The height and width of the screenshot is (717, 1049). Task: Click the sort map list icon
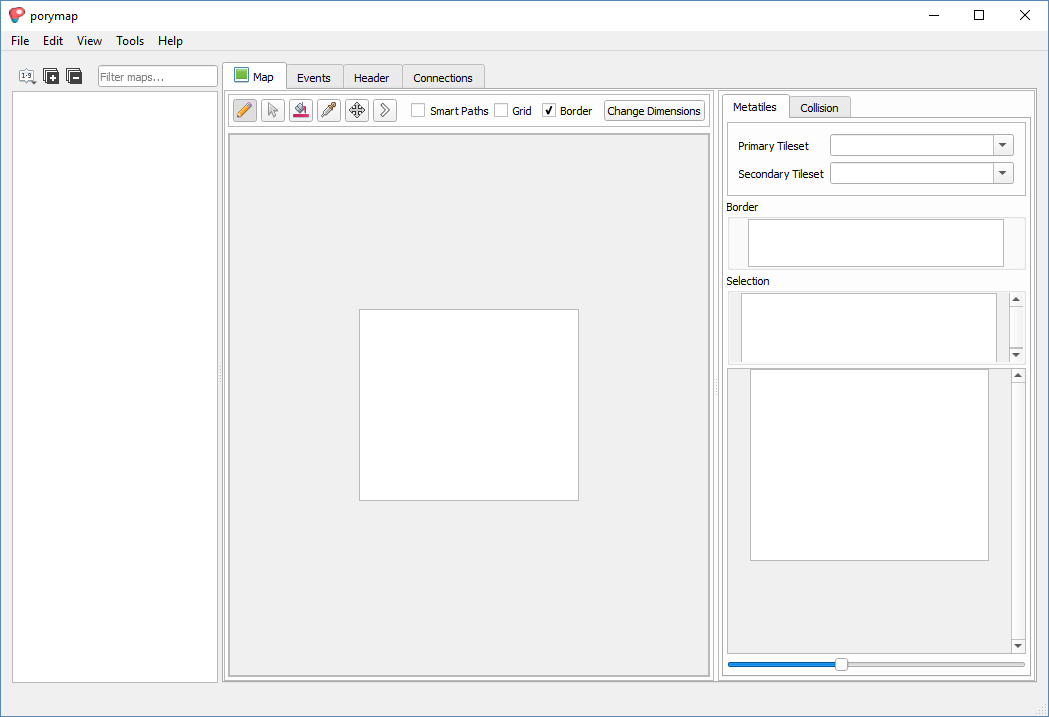coord(27,76)
